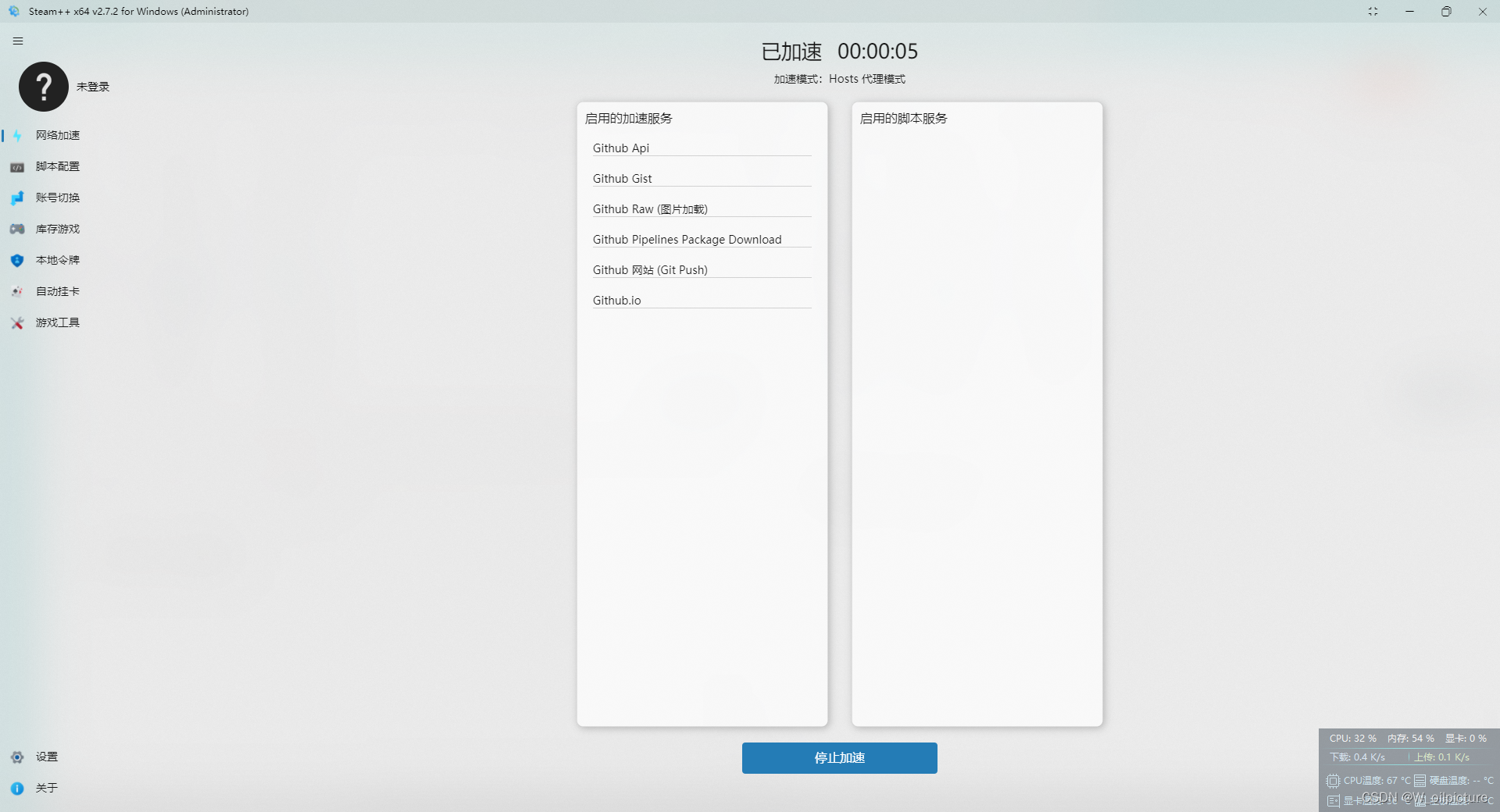Click the gear 设置 icon
The image size is (1500, 812).
[x=17, y=757]
